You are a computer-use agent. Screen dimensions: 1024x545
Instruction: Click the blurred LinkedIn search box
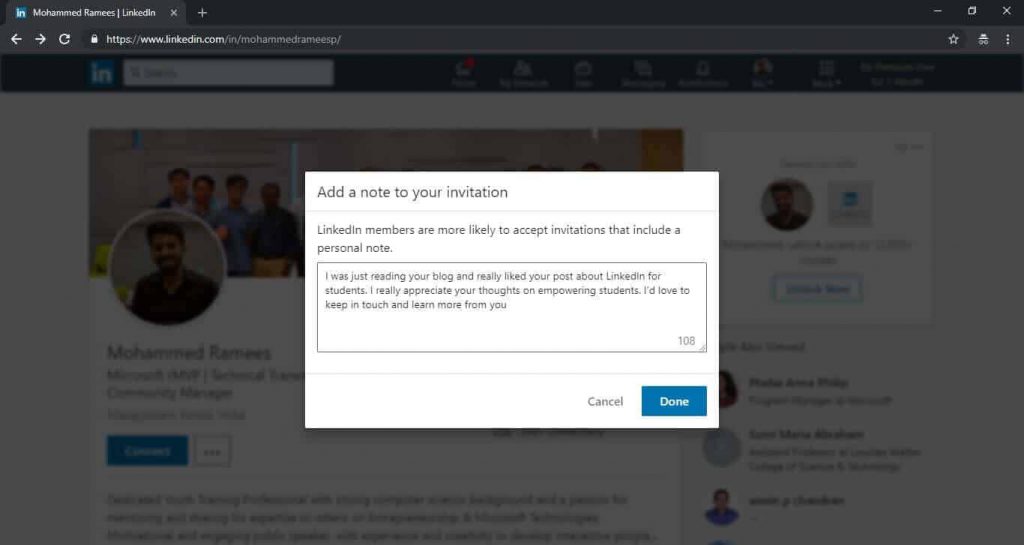tap(229, 72)
